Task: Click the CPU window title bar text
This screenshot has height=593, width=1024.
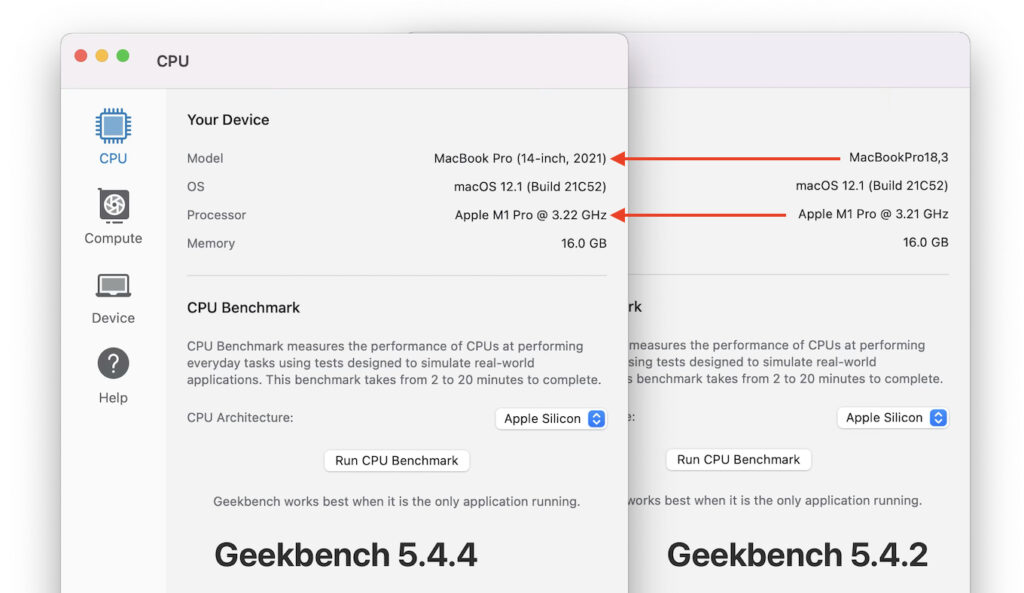Action: pos(172,60)
